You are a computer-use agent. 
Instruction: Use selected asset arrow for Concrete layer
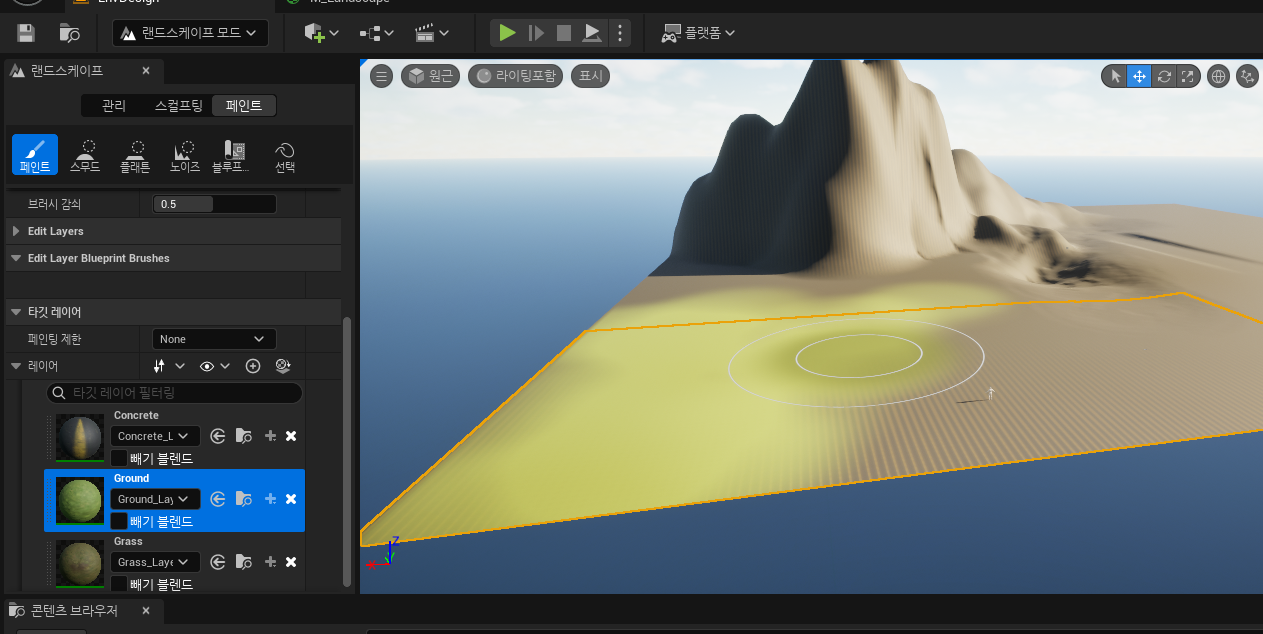tap(218, 436)
